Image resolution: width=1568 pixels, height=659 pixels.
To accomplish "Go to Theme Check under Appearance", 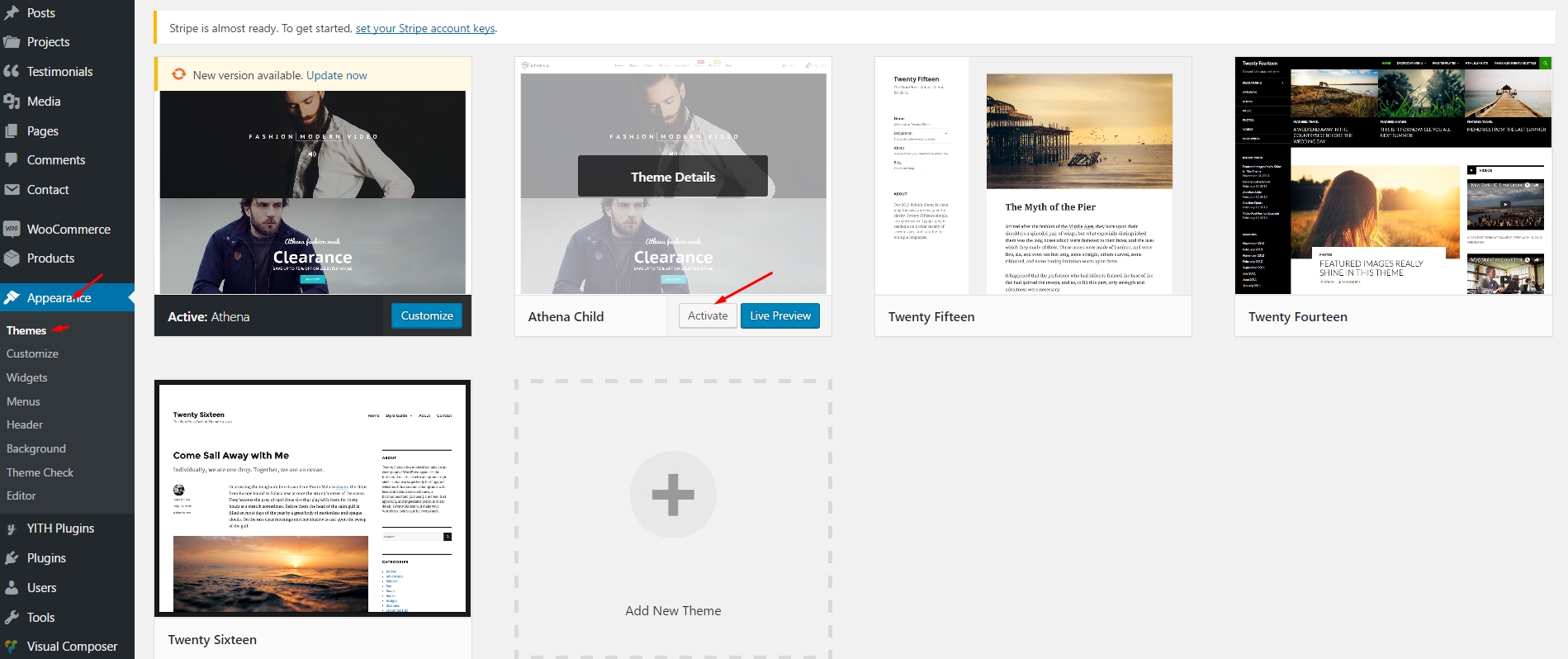I will click(x=40, y=472).
